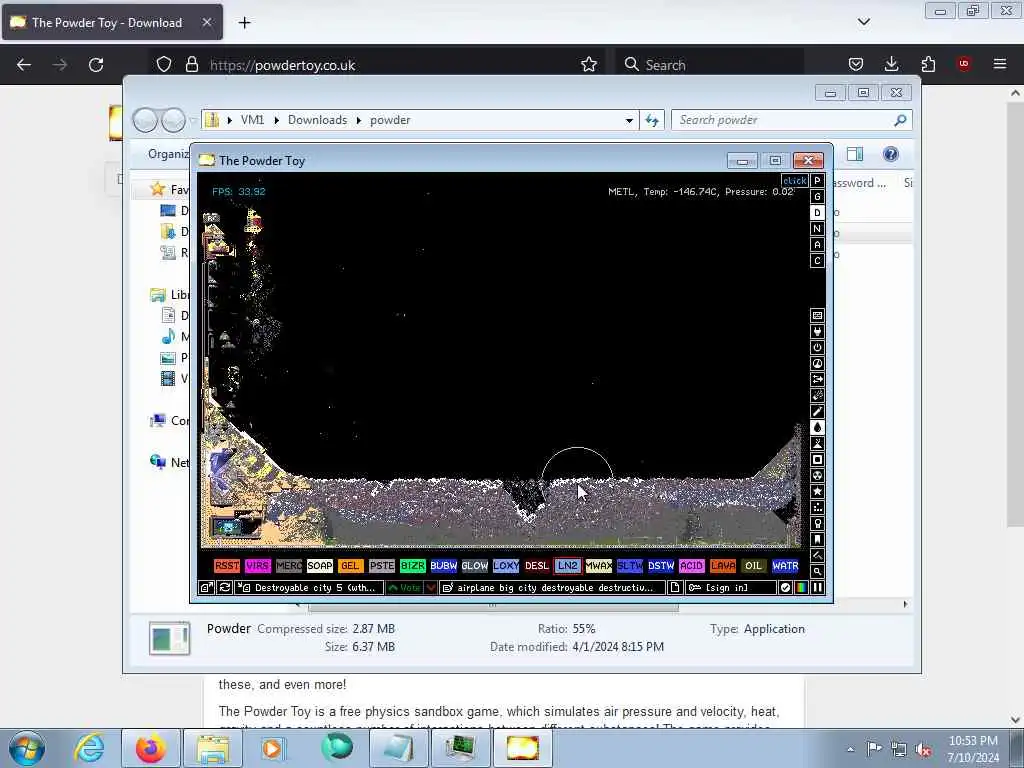Open the Firefox hamburger application menu
1024x768 pixels.
point(1000,64)
